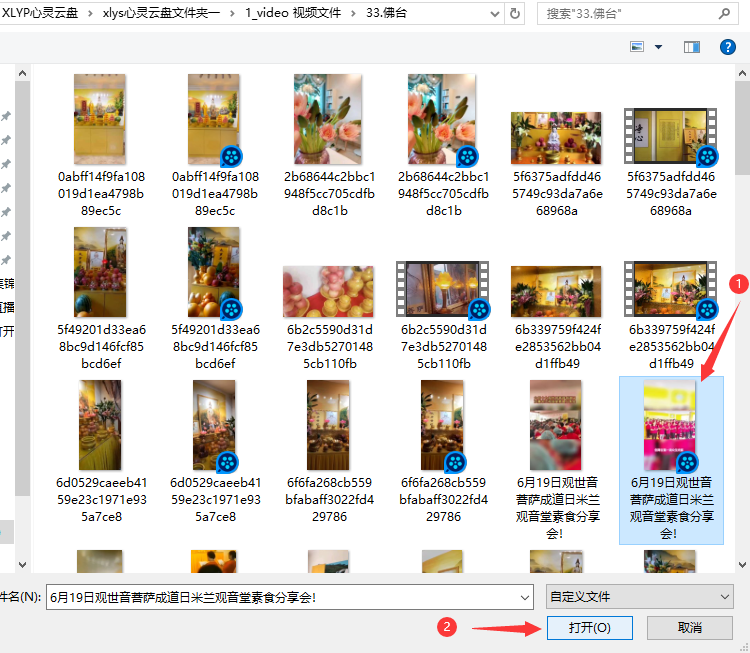Click the navigation pane scrollbar up arrow
The height and width of the screenshot is (653, 750).
(22, 73)
